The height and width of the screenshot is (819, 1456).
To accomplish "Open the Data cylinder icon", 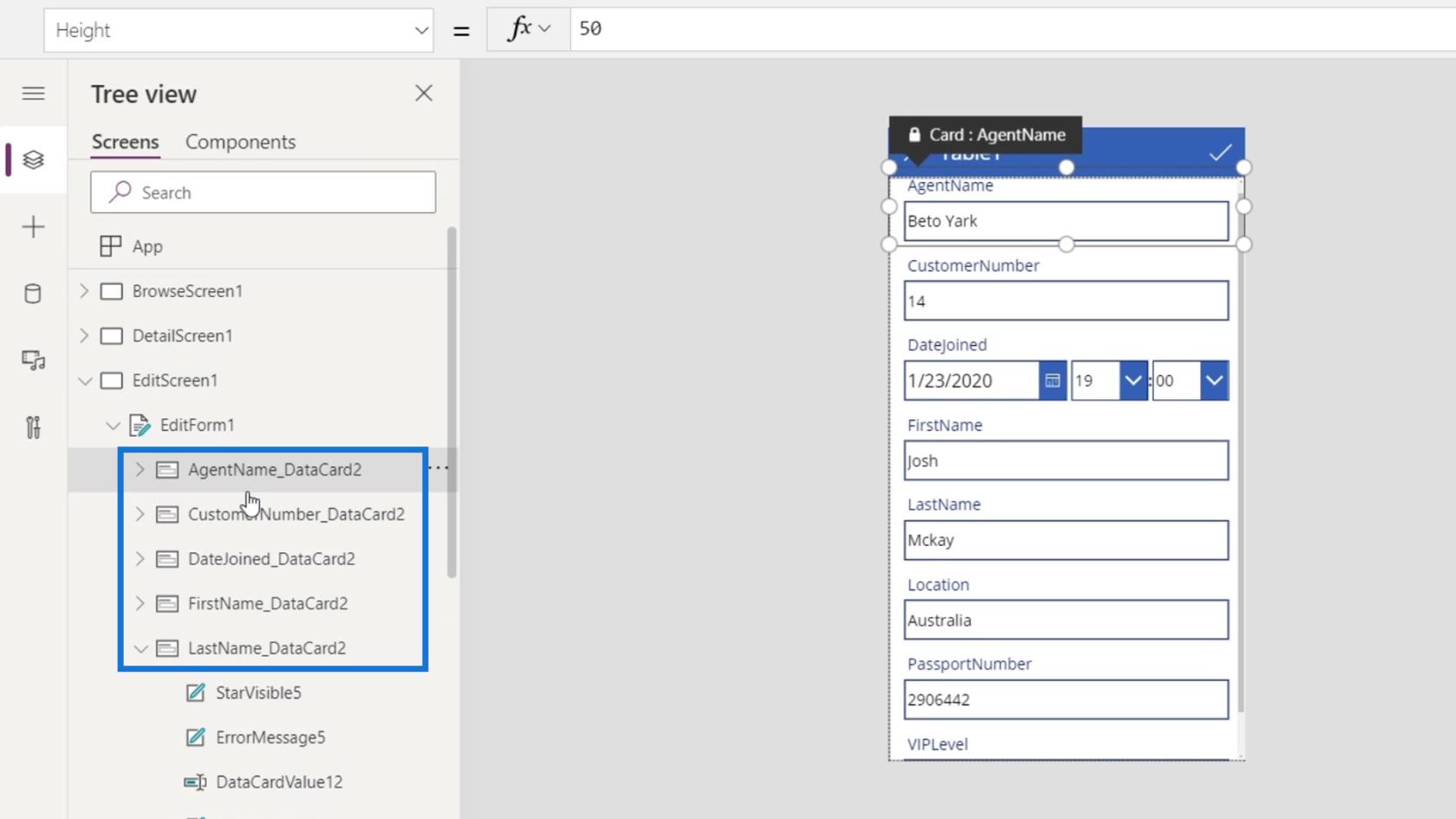I will click(x=33, y=294).
